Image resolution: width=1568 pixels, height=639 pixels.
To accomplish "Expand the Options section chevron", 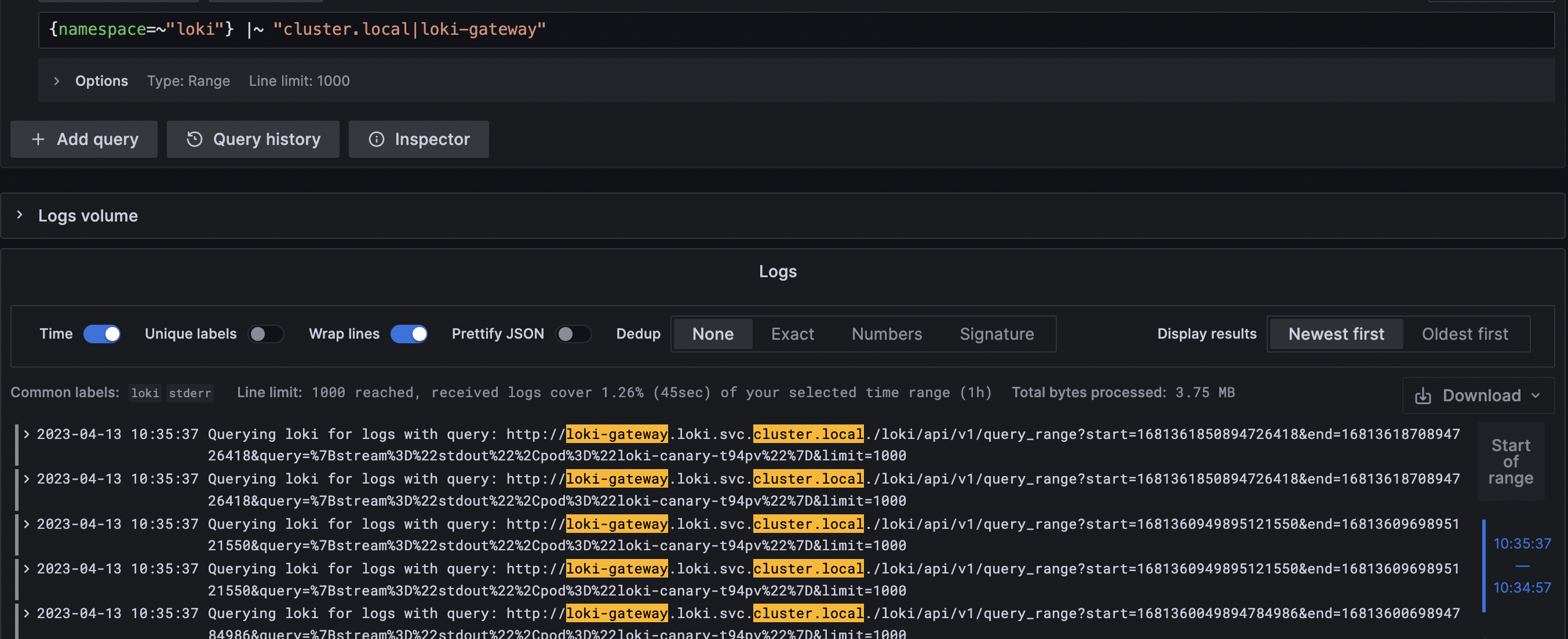I will 56,81.
